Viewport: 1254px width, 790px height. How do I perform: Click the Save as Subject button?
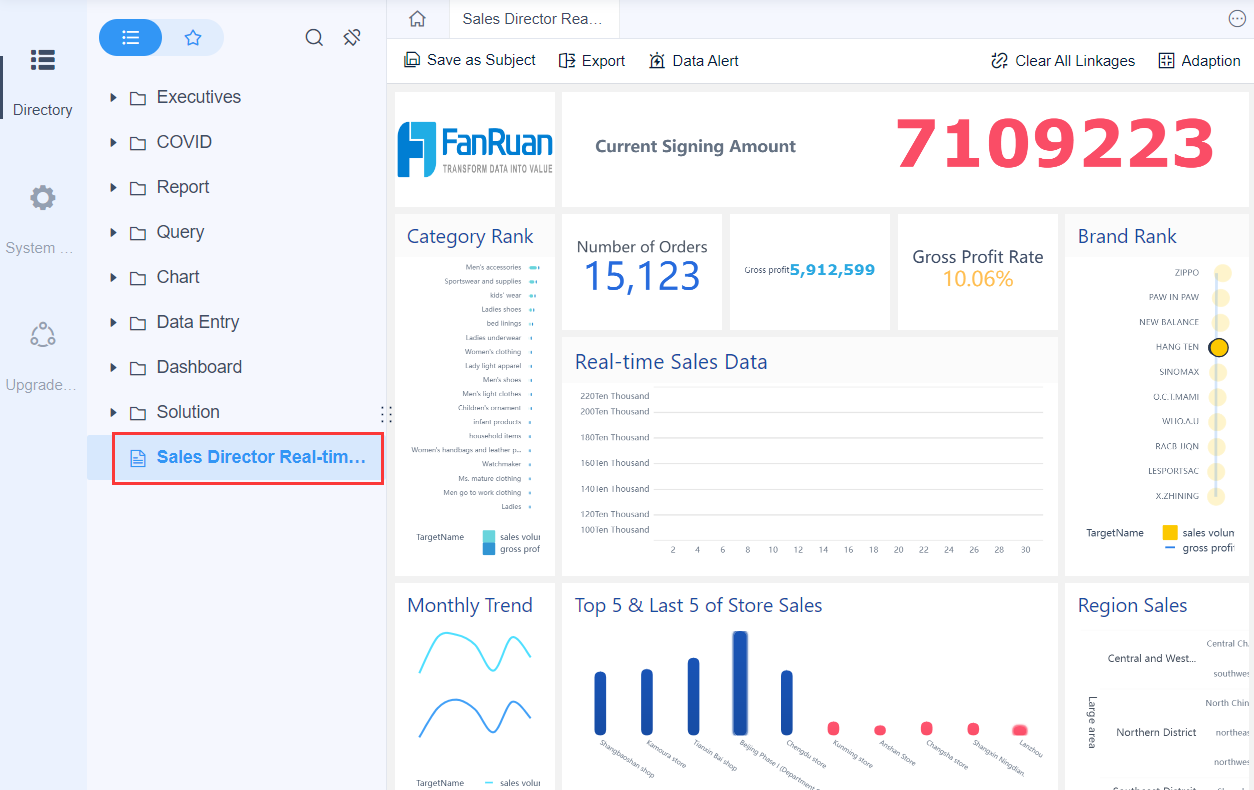[x=469, y=60]
